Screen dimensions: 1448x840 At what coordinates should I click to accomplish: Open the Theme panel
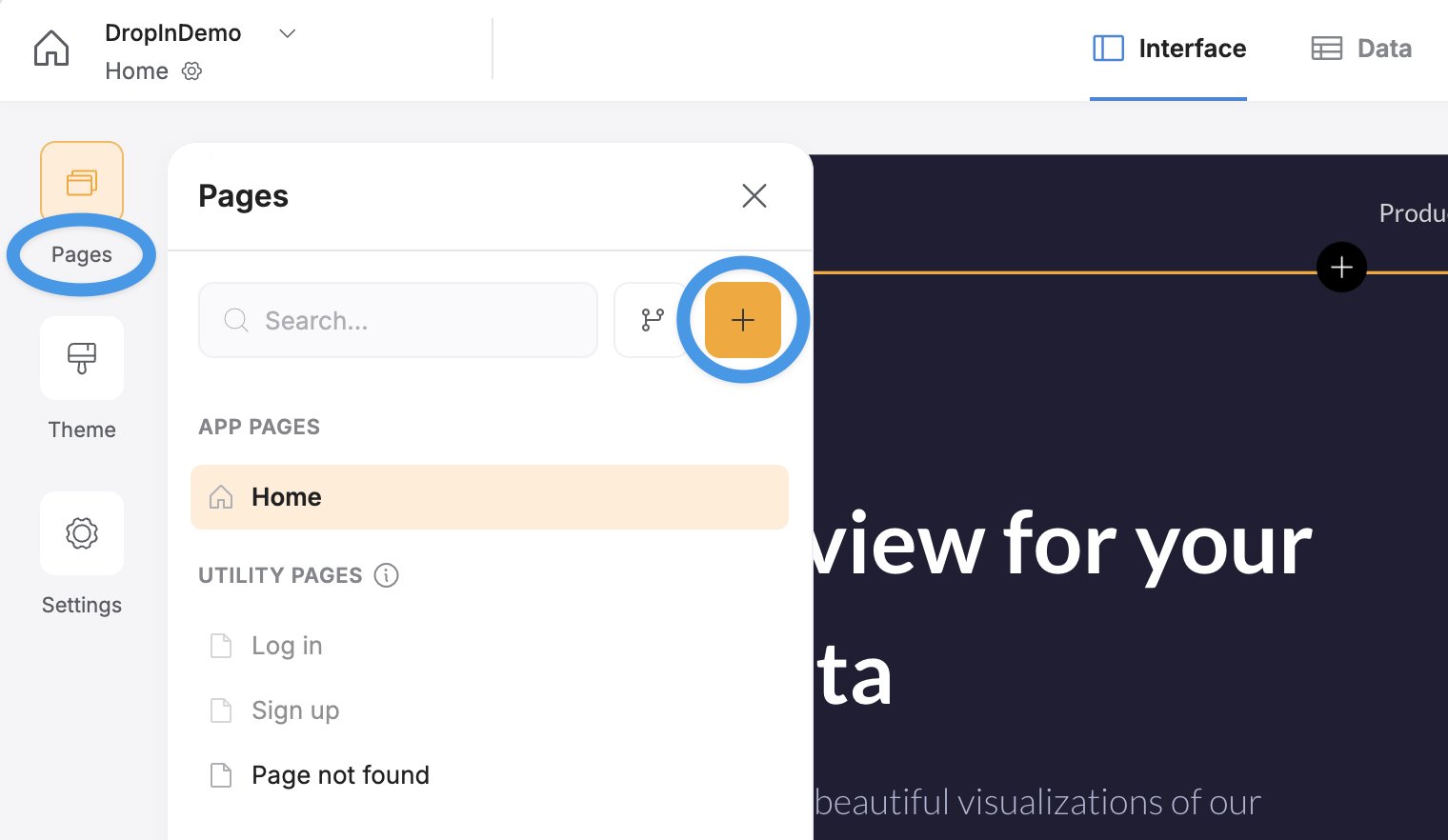click(x=82, y=359)
